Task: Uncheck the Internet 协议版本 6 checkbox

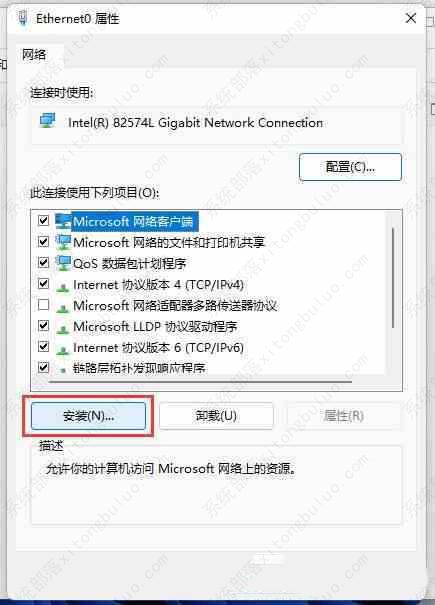Action: (43, 346)
